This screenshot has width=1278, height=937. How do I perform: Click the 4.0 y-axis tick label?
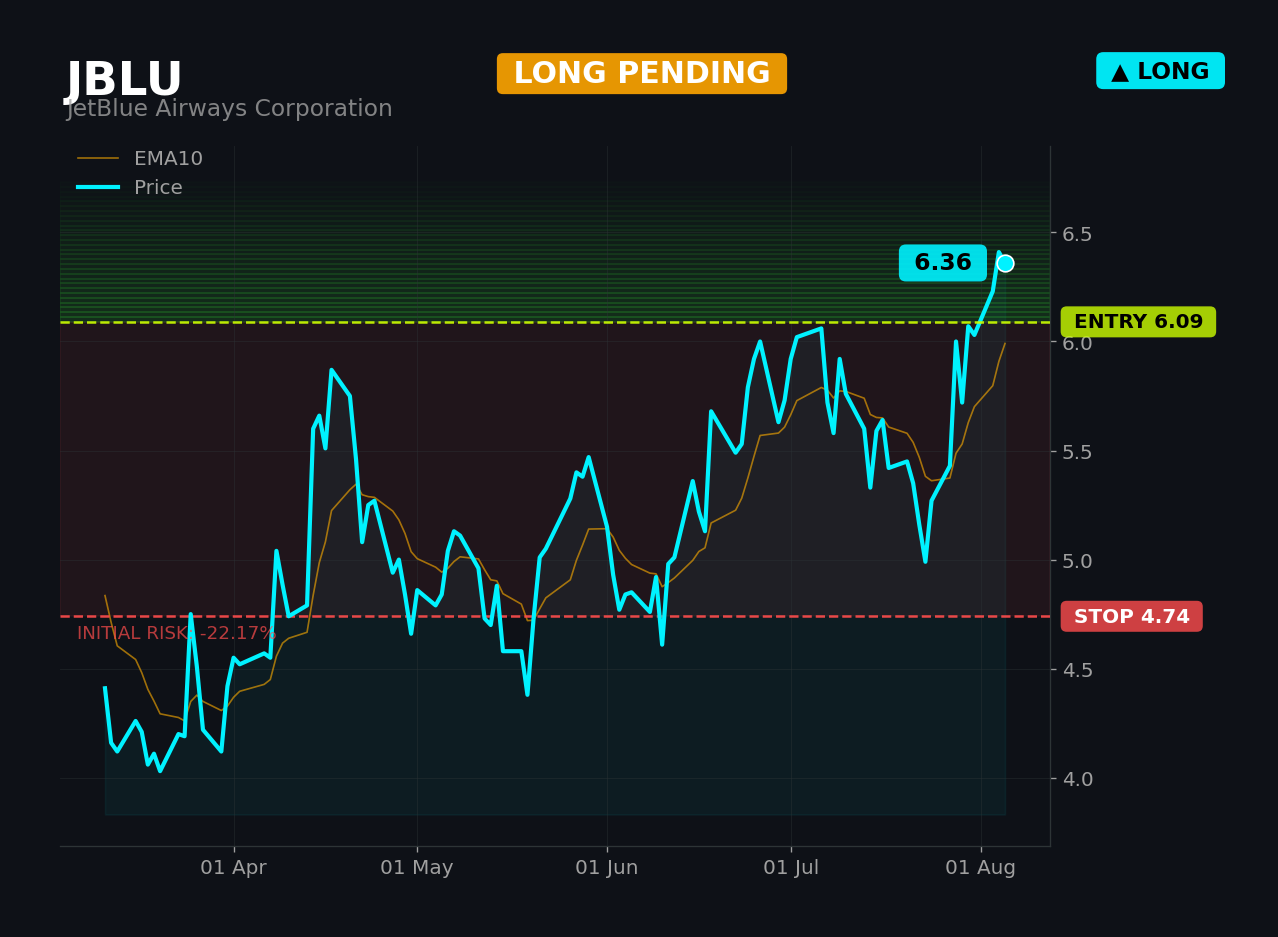(x=1076, y=779)
